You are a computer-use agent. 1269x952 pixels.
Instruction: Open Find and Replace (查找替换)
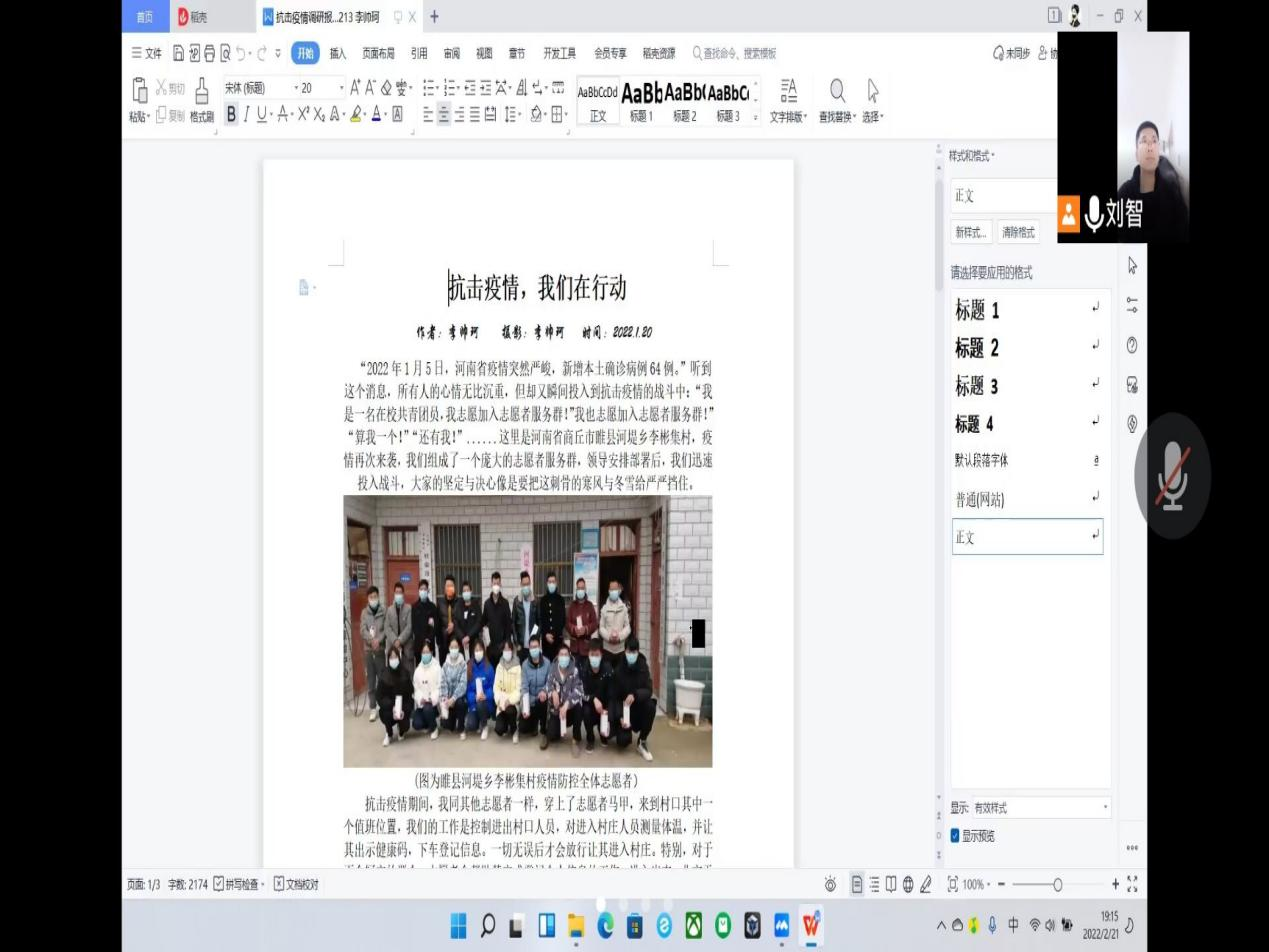point(837,100)
